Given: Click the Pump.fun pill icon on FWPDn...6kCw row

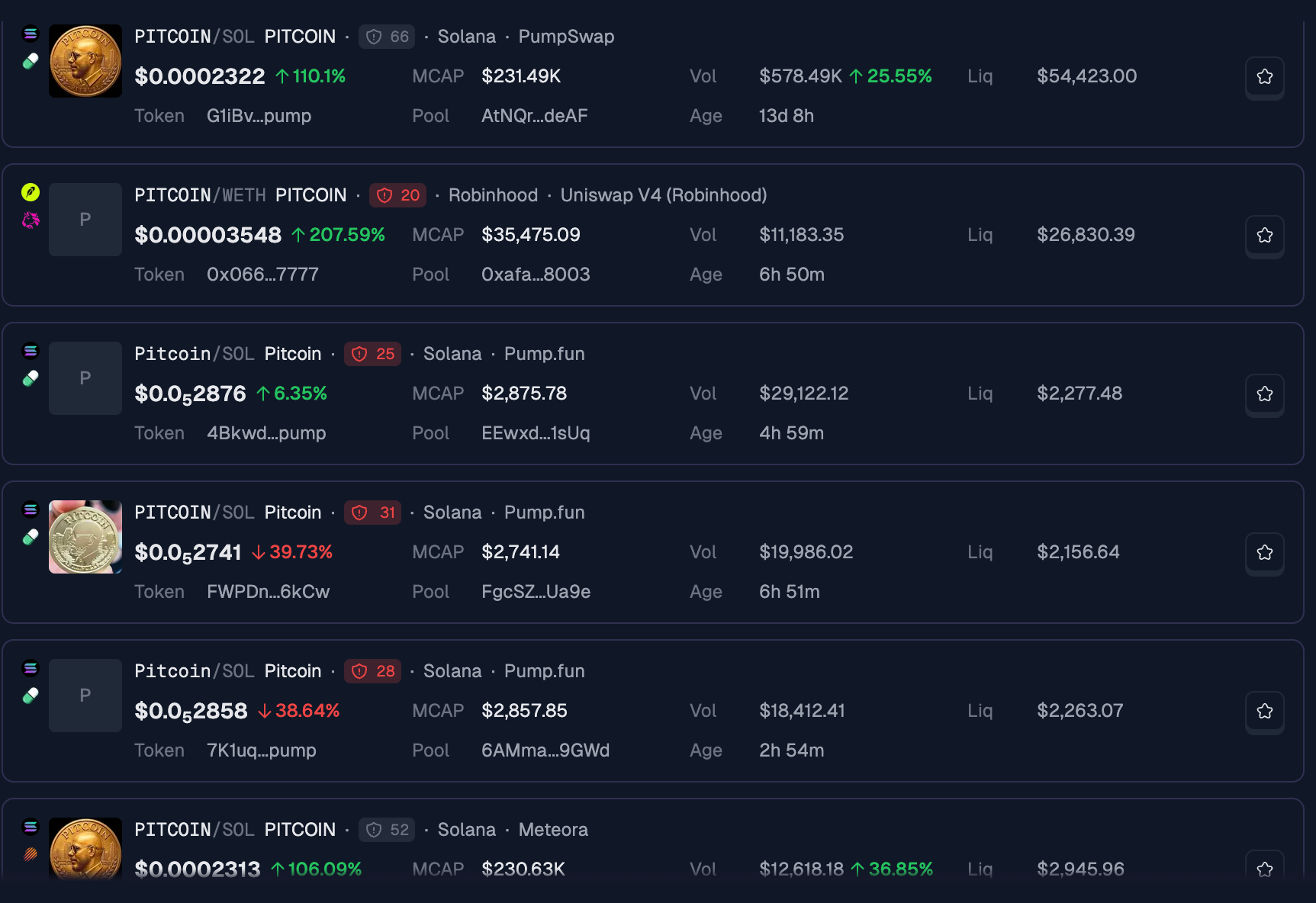Looking at the screenshot, I should (31, 537).
